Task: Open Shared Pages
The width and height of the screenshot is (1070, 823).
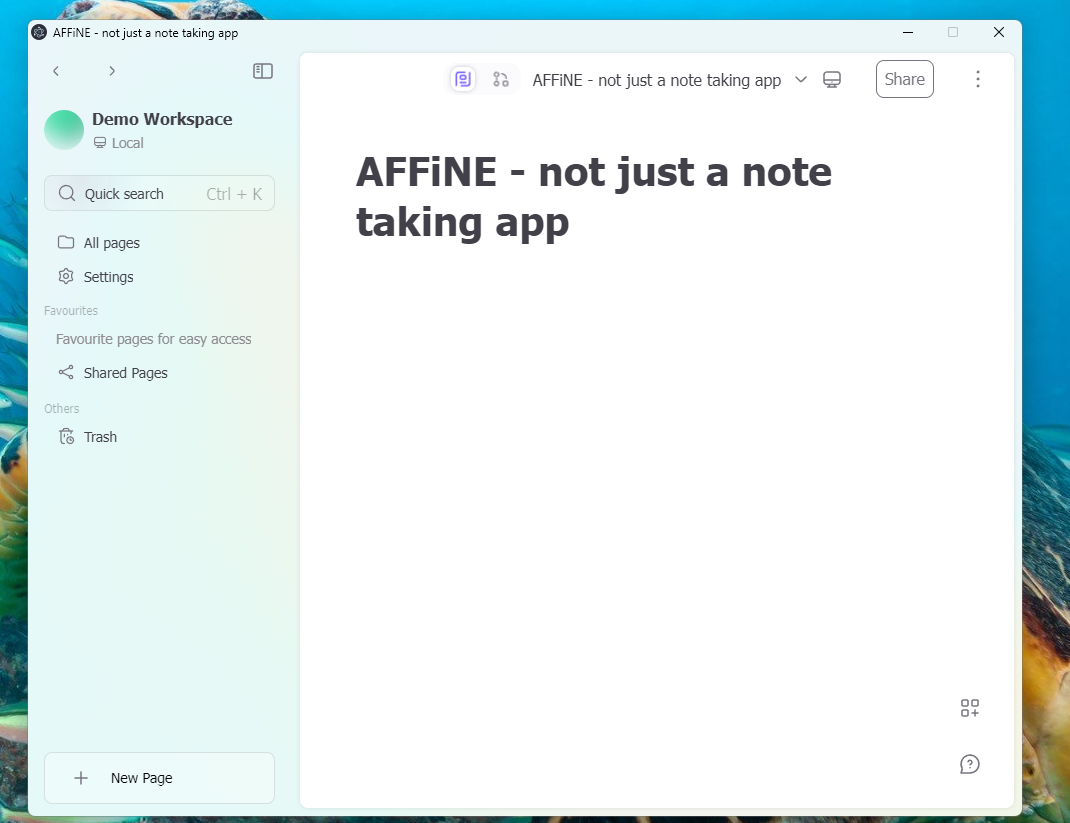Action: click(124, 372)
